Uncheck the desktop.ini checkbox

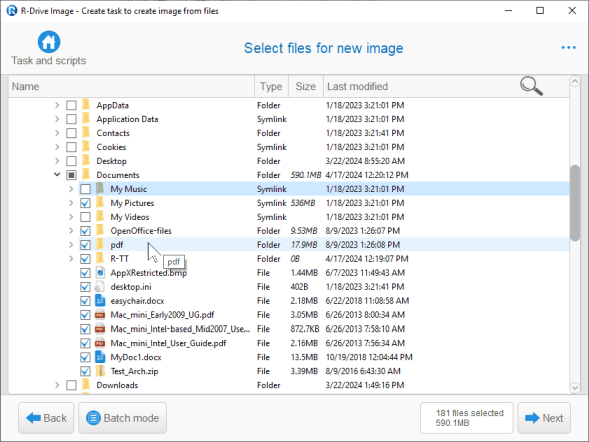tap(85, 287)
